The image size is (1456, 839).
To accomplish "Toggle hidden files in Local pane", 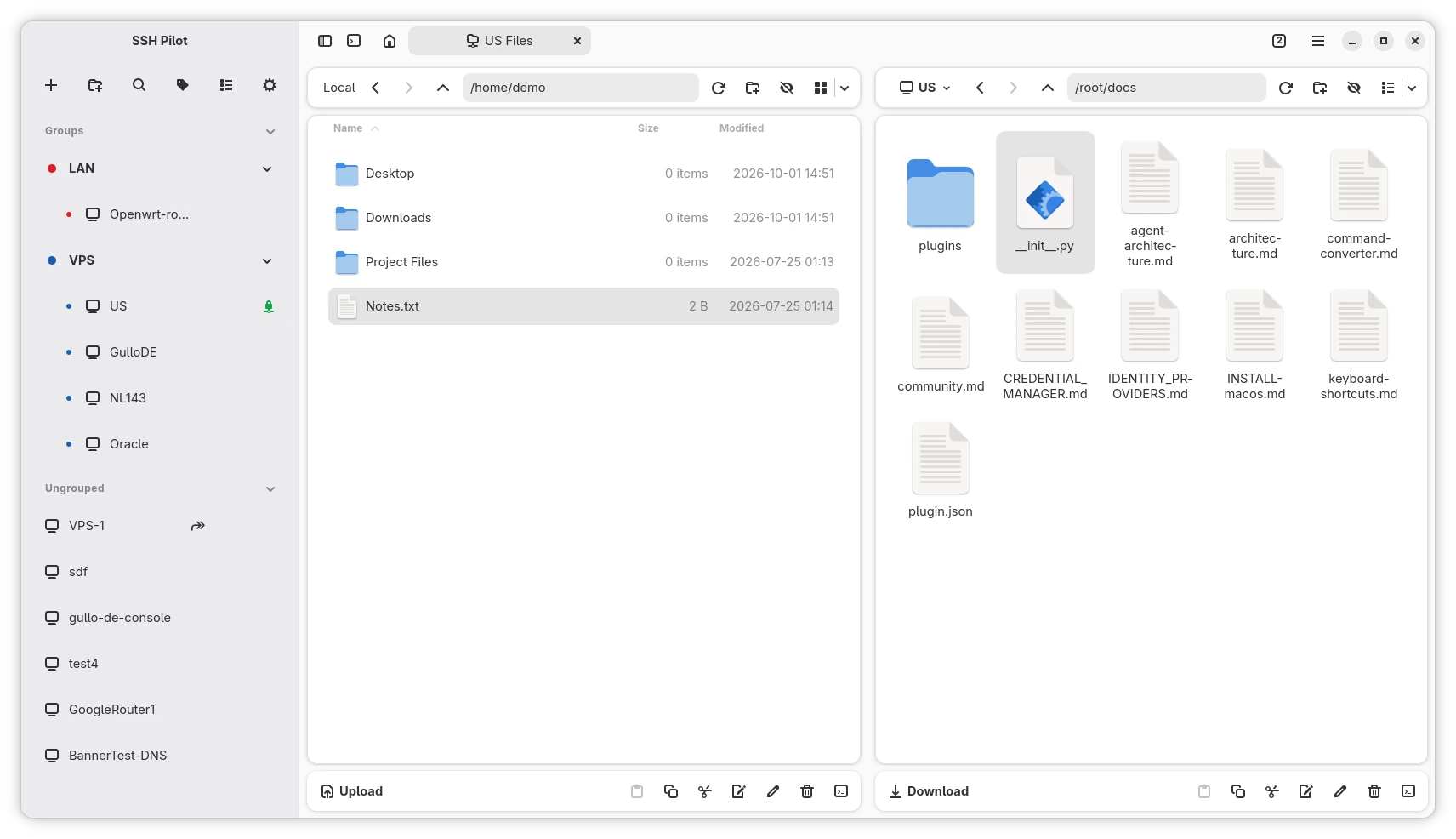I will pyautogui.click(x=787, y=88).
